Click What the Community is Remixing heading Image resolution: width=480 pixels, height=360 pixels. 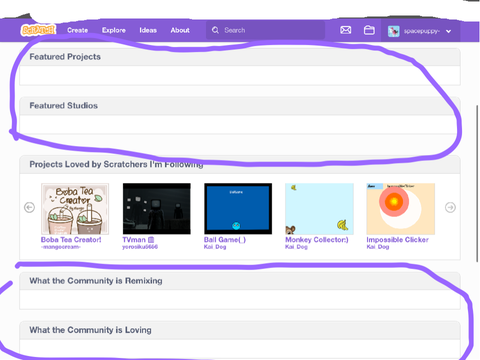click(x=96, y=281)
